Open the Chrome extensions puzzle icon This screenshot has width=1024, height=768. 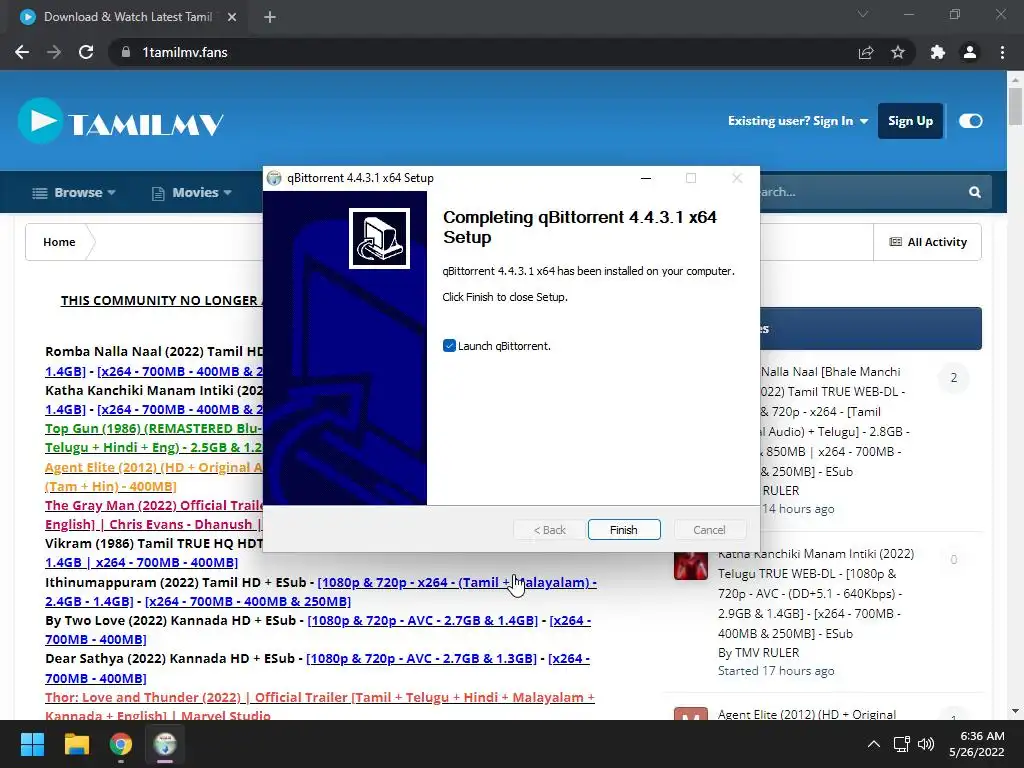[938, 52]
